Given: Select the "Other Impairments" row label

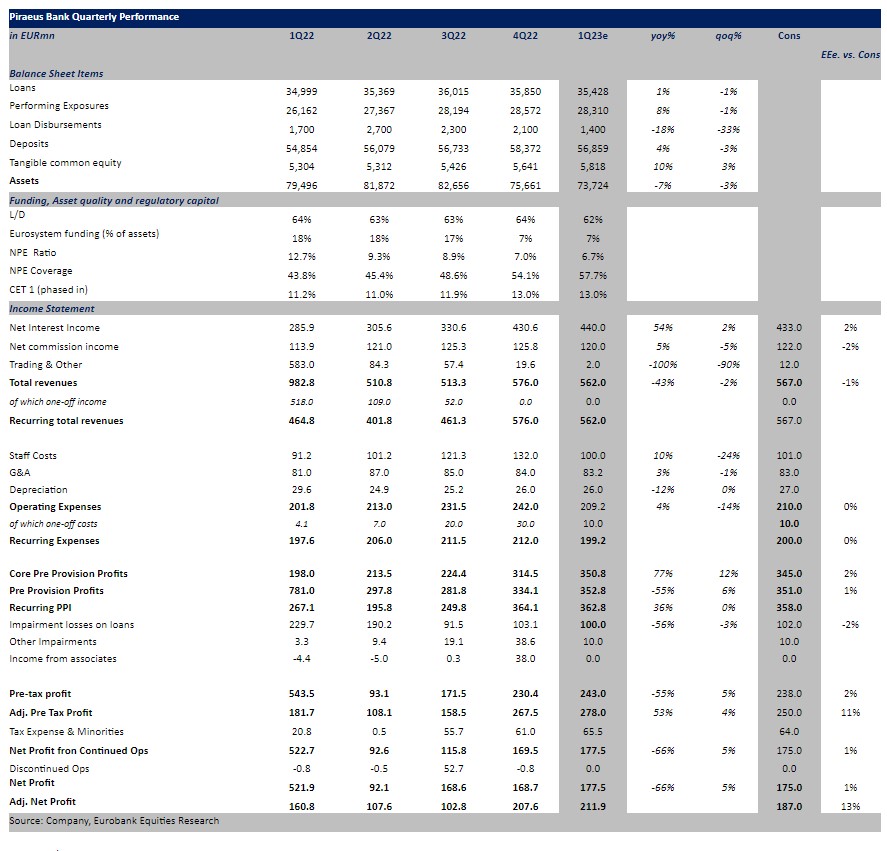Looking at the screenshot, I should point(53,642).
